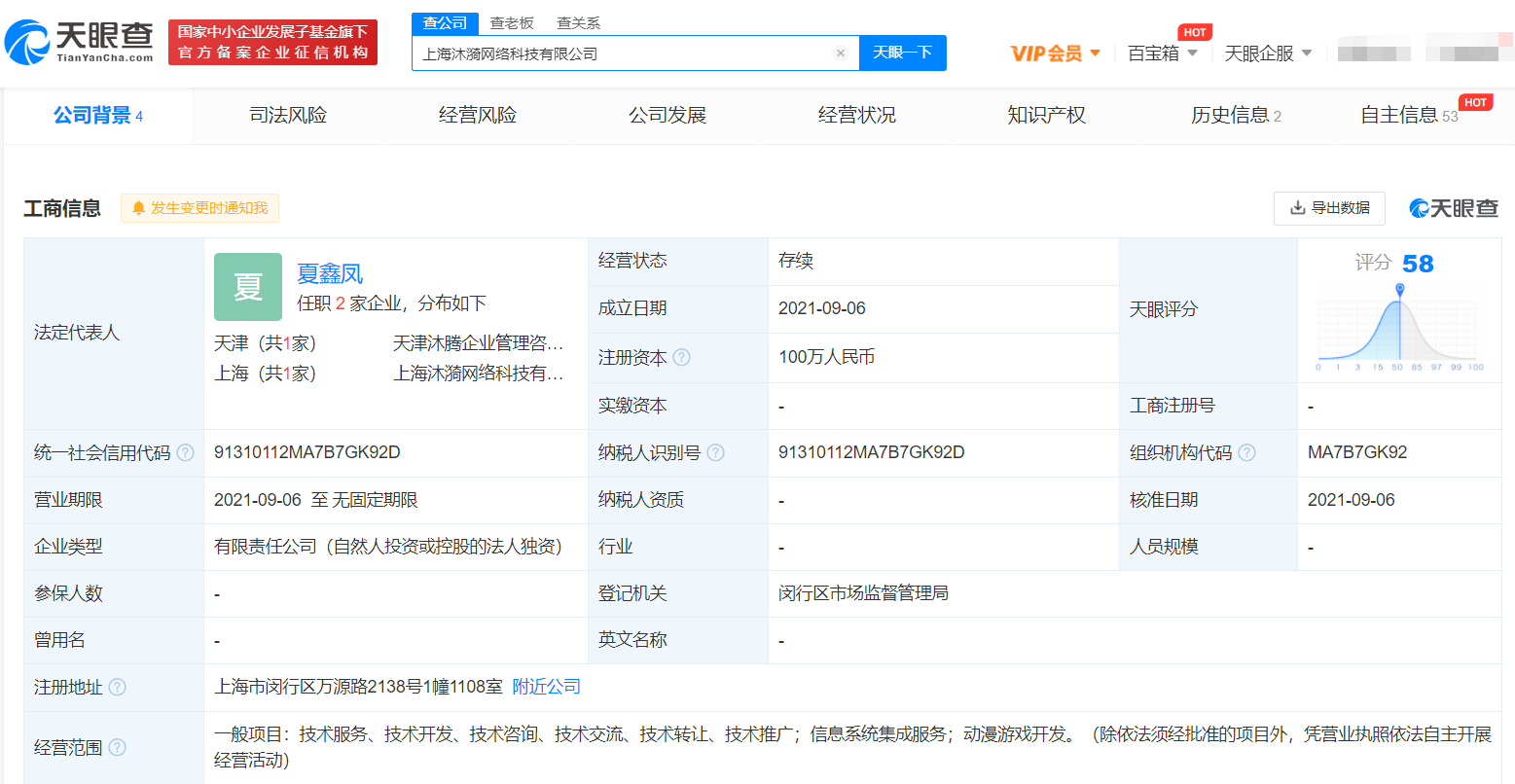Click the help icon next to 经营范围
Image resolution: width=1515 pixels, height=784 pixels.
(118, 747)
